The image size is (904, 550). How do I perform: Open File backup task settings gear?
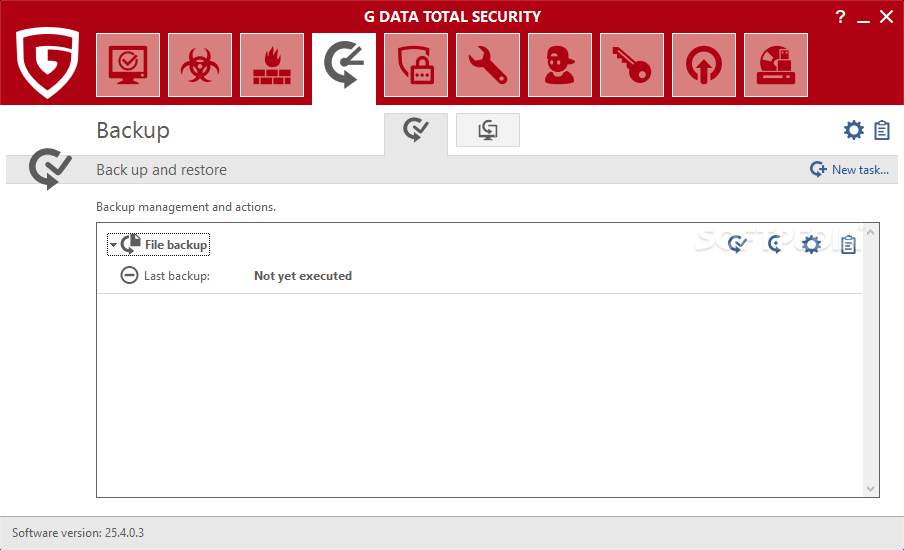click(x=811, y=244)
